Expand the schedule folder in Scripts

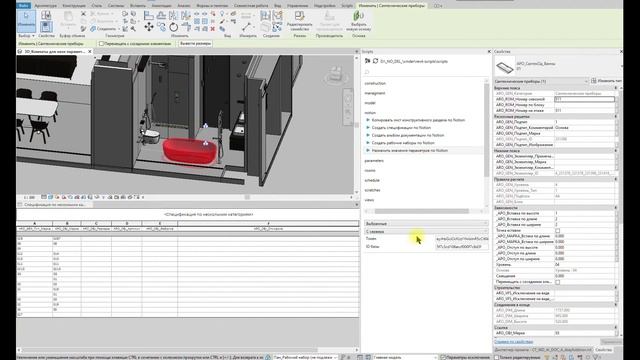pos(372,180)
